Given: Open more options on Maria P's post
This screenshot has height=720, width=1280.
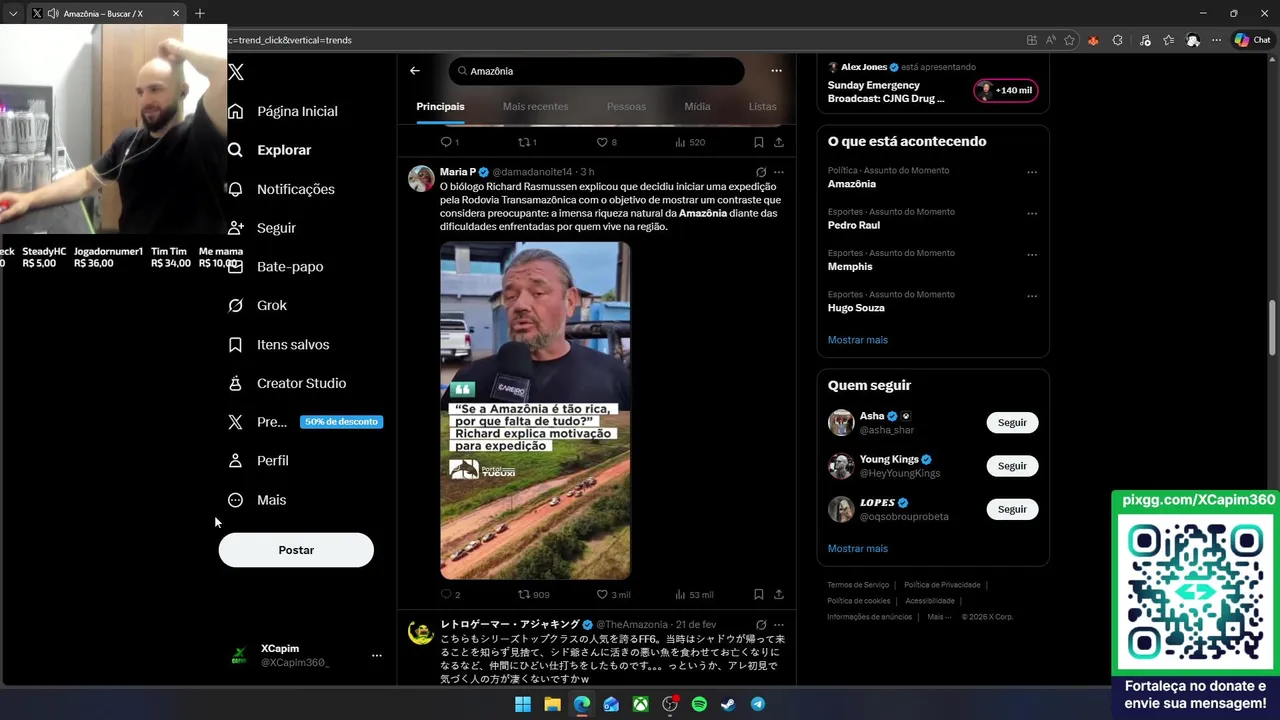Looking at the screenshot, I should click(x=779, y=172).
